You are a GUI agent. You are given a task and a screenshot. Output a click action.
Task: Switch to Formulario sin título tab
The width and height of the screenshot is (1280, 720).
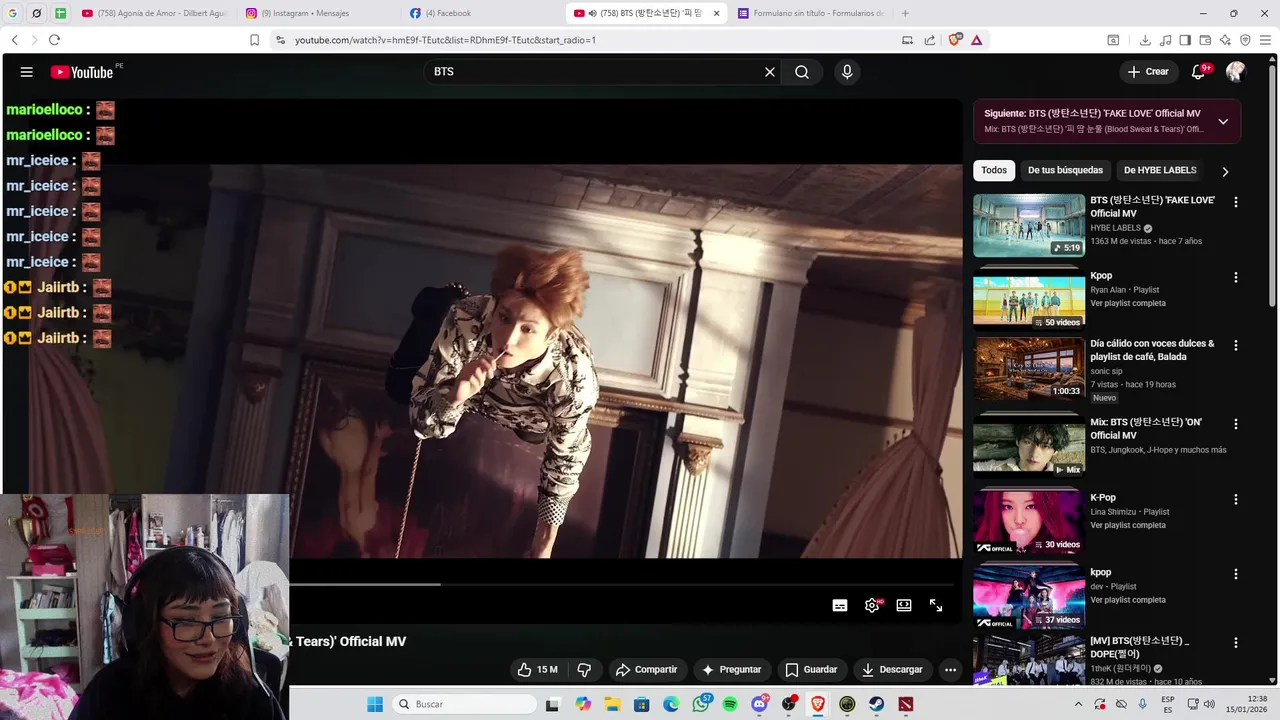point(810,13)
